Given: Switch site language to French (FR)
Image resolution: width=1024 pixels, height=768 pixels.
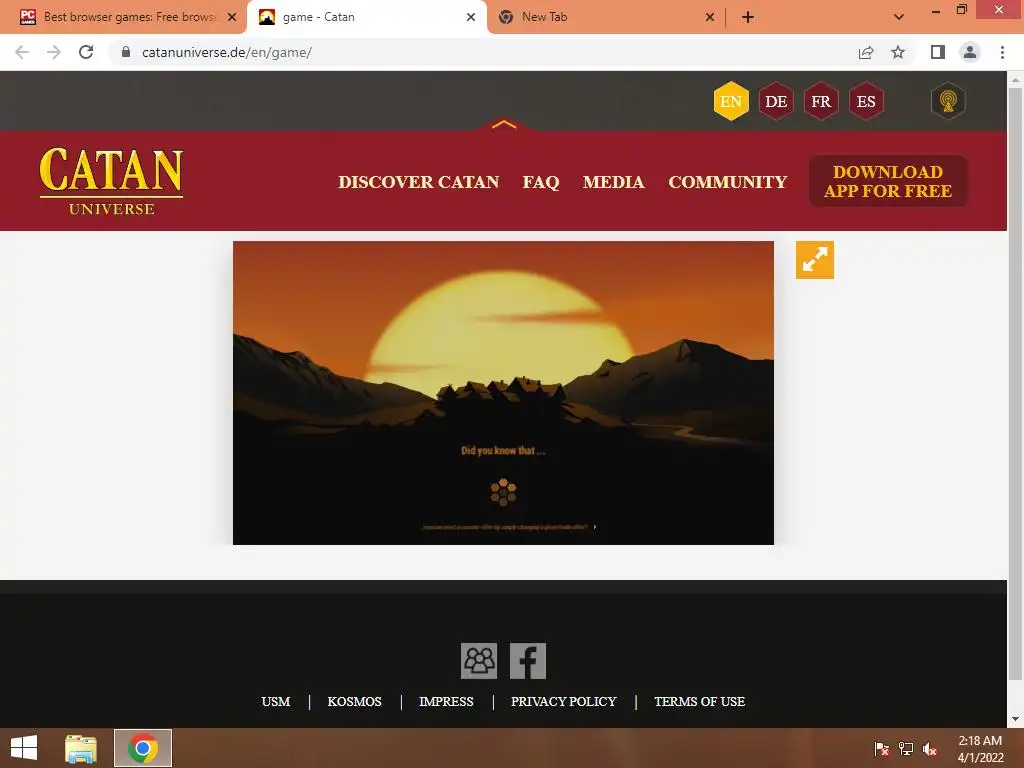Looking at the screenshot, I should pos(821,101).
